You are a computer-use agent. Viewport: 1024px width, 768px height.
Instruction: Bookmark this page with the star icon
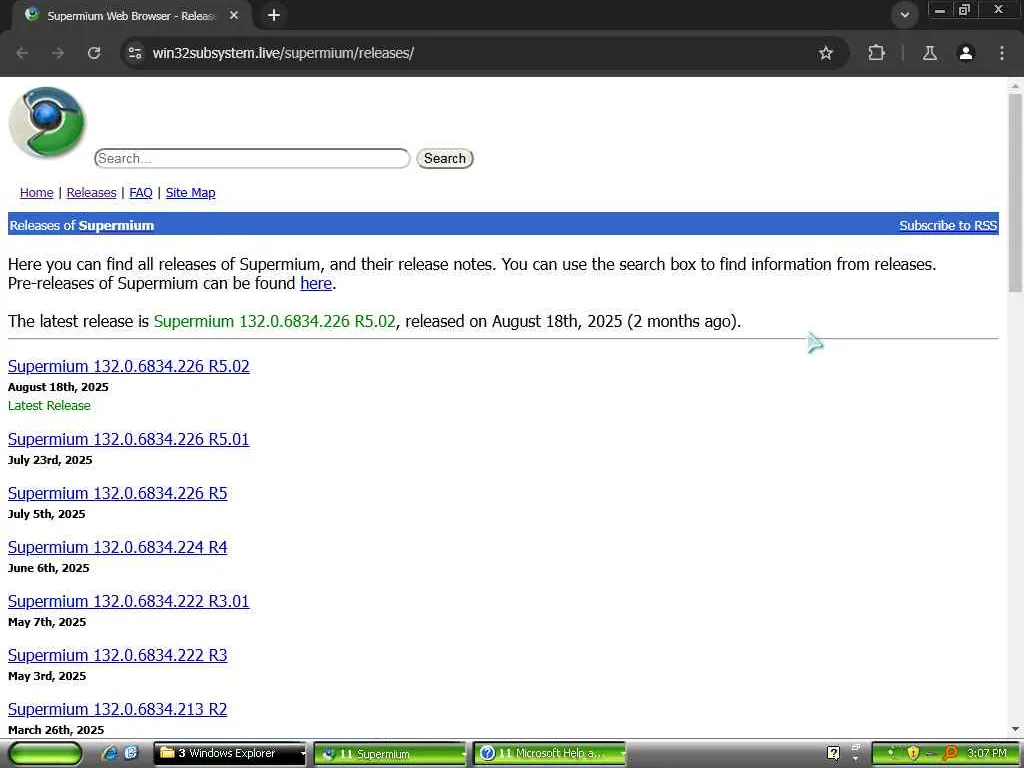pos(825,53)
